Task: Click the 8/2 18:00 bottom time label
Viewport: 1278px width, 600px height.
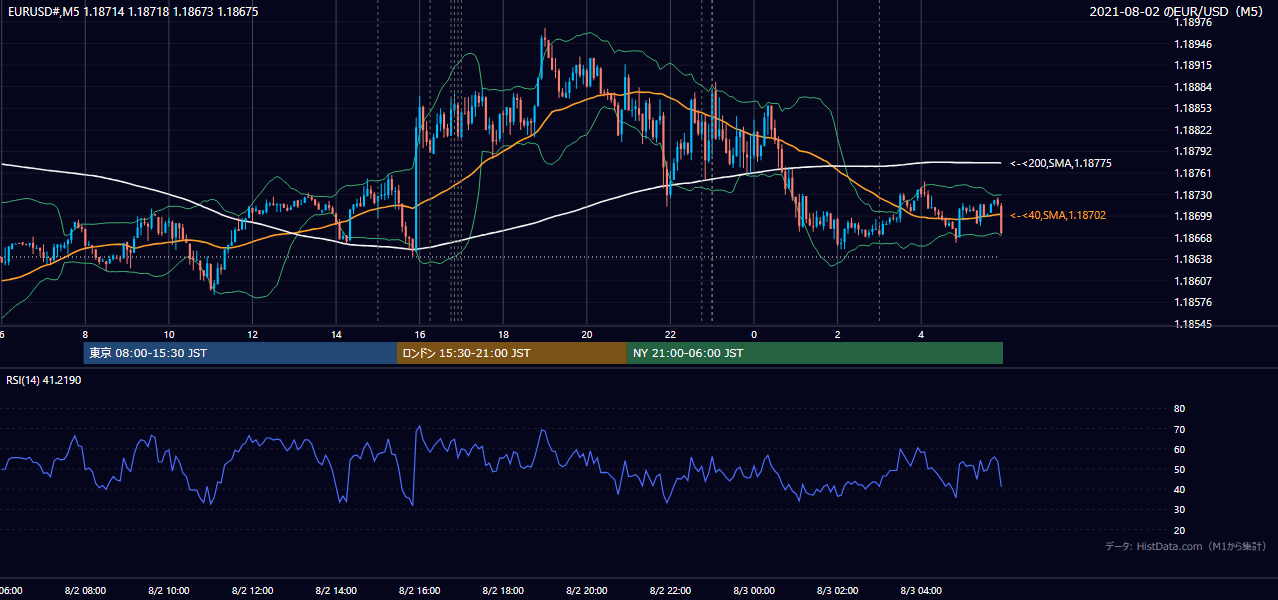Action: click(x=503, y=590)
